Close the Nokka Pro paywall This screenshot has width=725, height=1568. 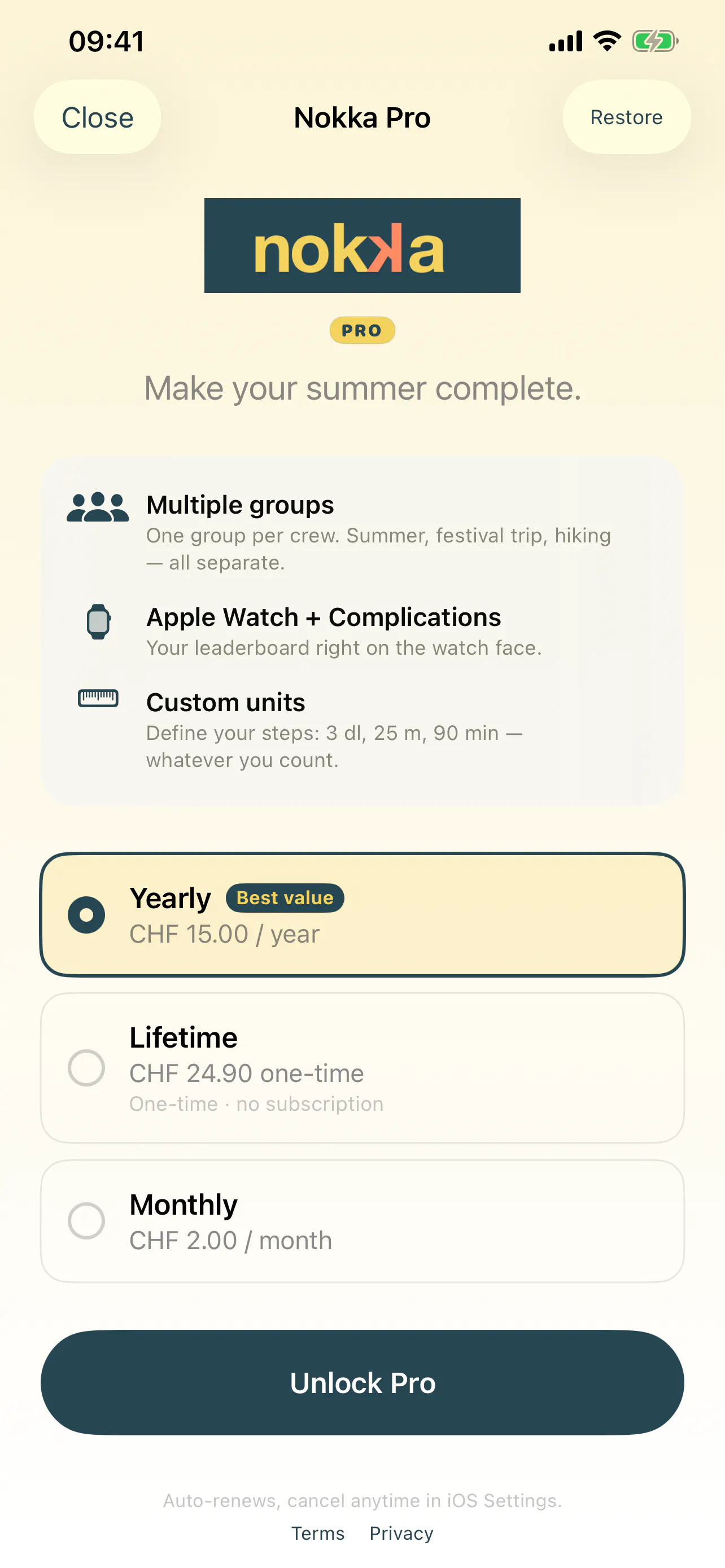[97, 117]
